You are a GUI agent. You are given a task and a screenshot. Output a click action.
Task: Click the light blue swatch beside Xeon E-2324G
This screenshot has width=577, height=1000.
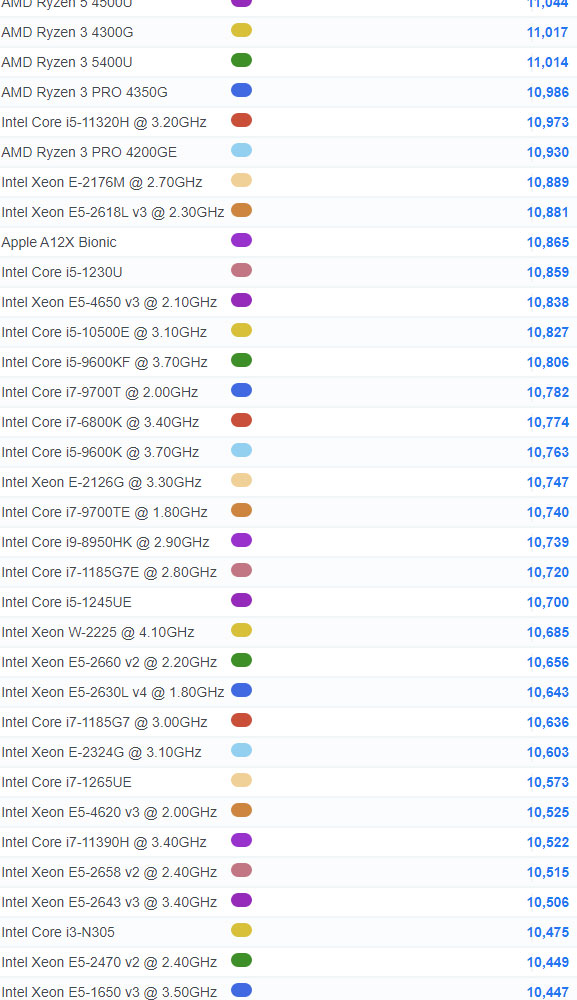pyautogui.click(x=241, y=750)
